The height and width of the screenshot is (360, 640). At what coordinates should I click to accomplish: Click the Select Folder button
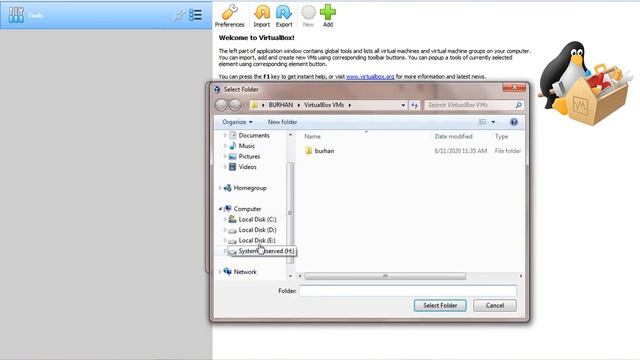440,305
